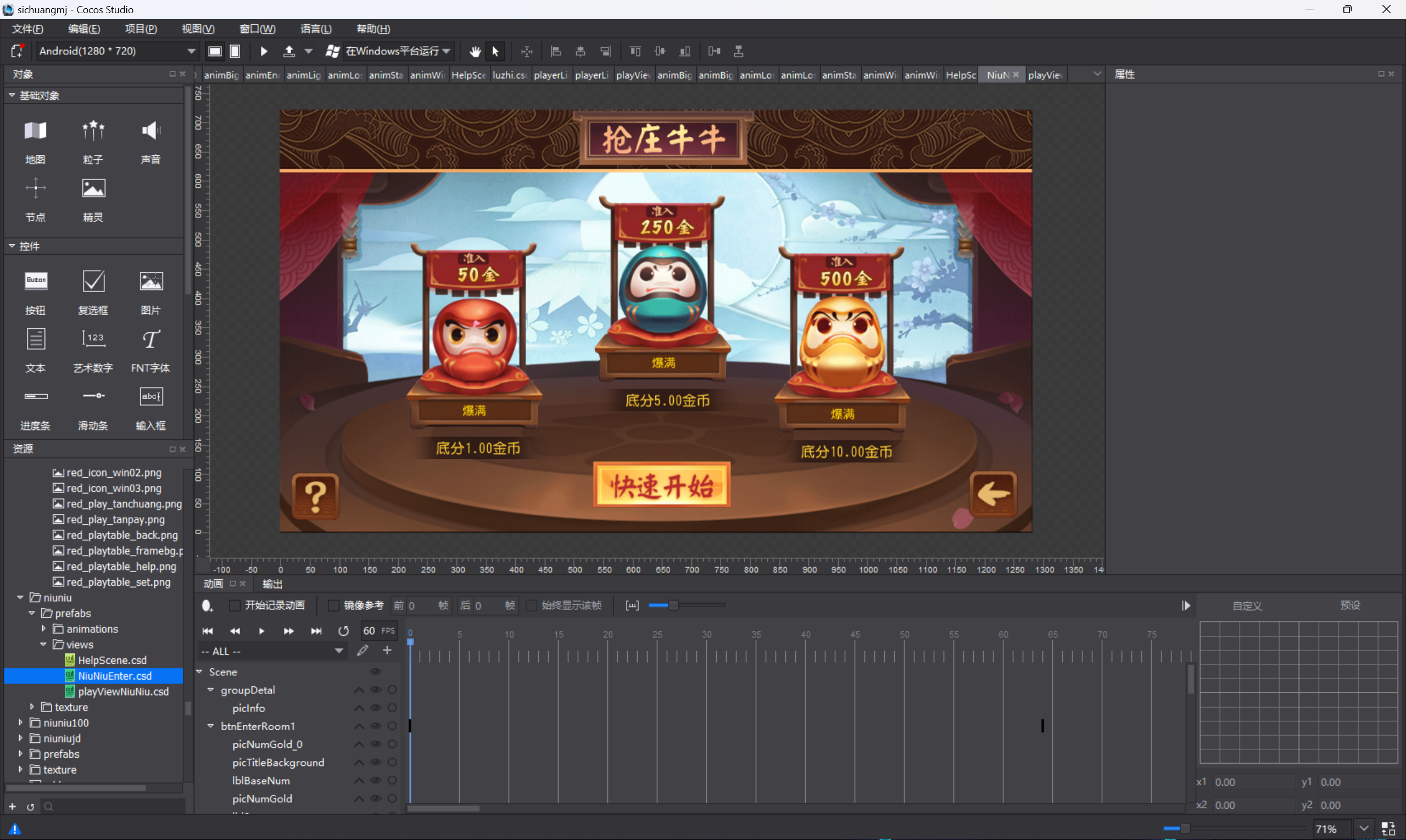
Task: Select the Progress bar (进度条) widget
Action: point(35,407)
